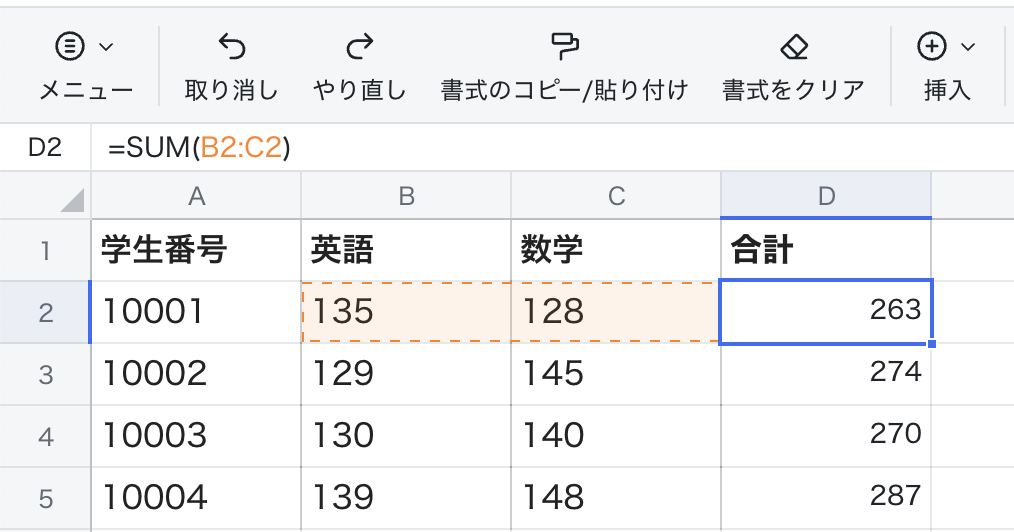
Task: Select the format painter icon
Action: [x=565, y=46]
